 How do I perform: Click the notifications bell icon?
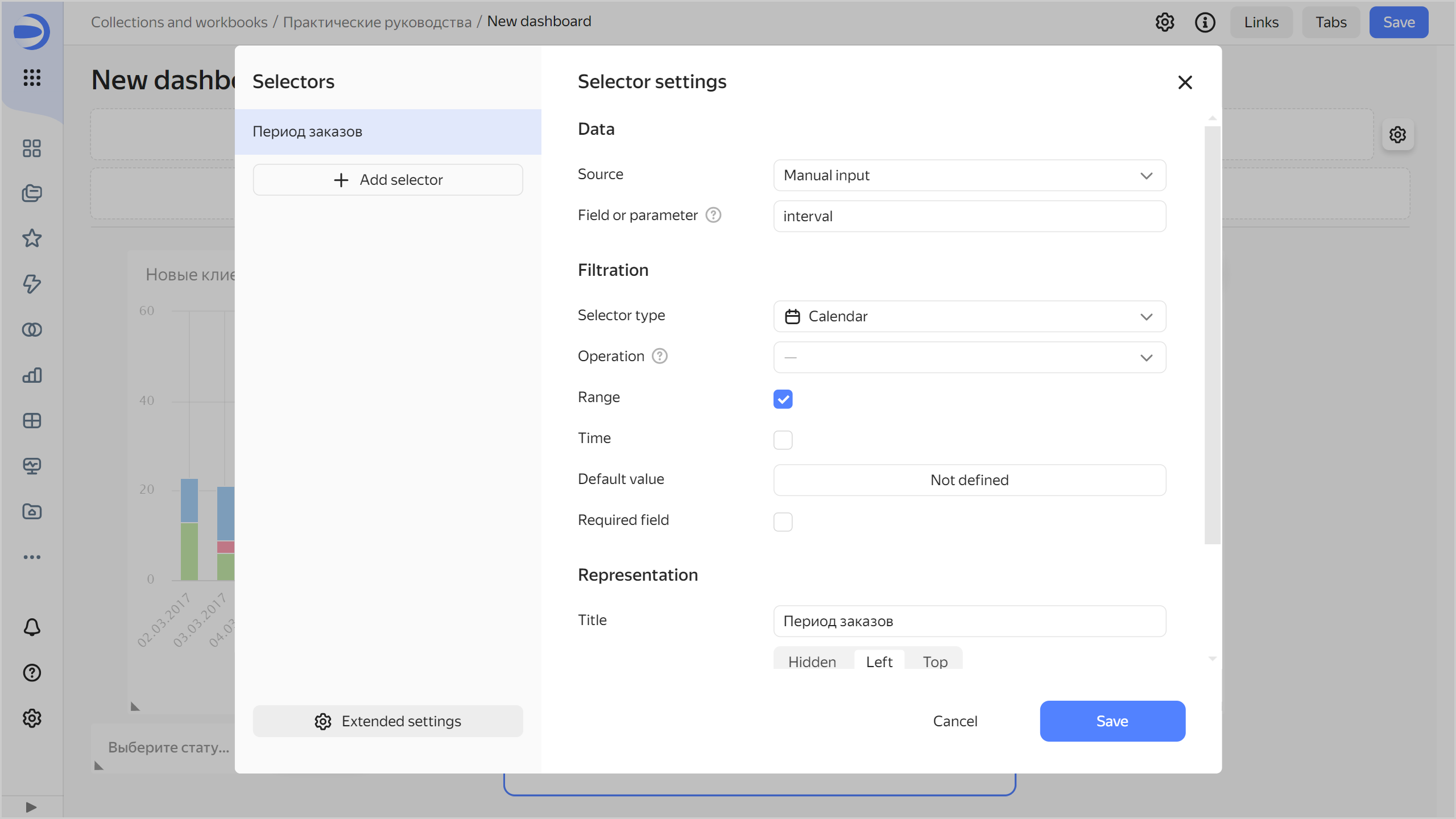click(x=32, y=627)
